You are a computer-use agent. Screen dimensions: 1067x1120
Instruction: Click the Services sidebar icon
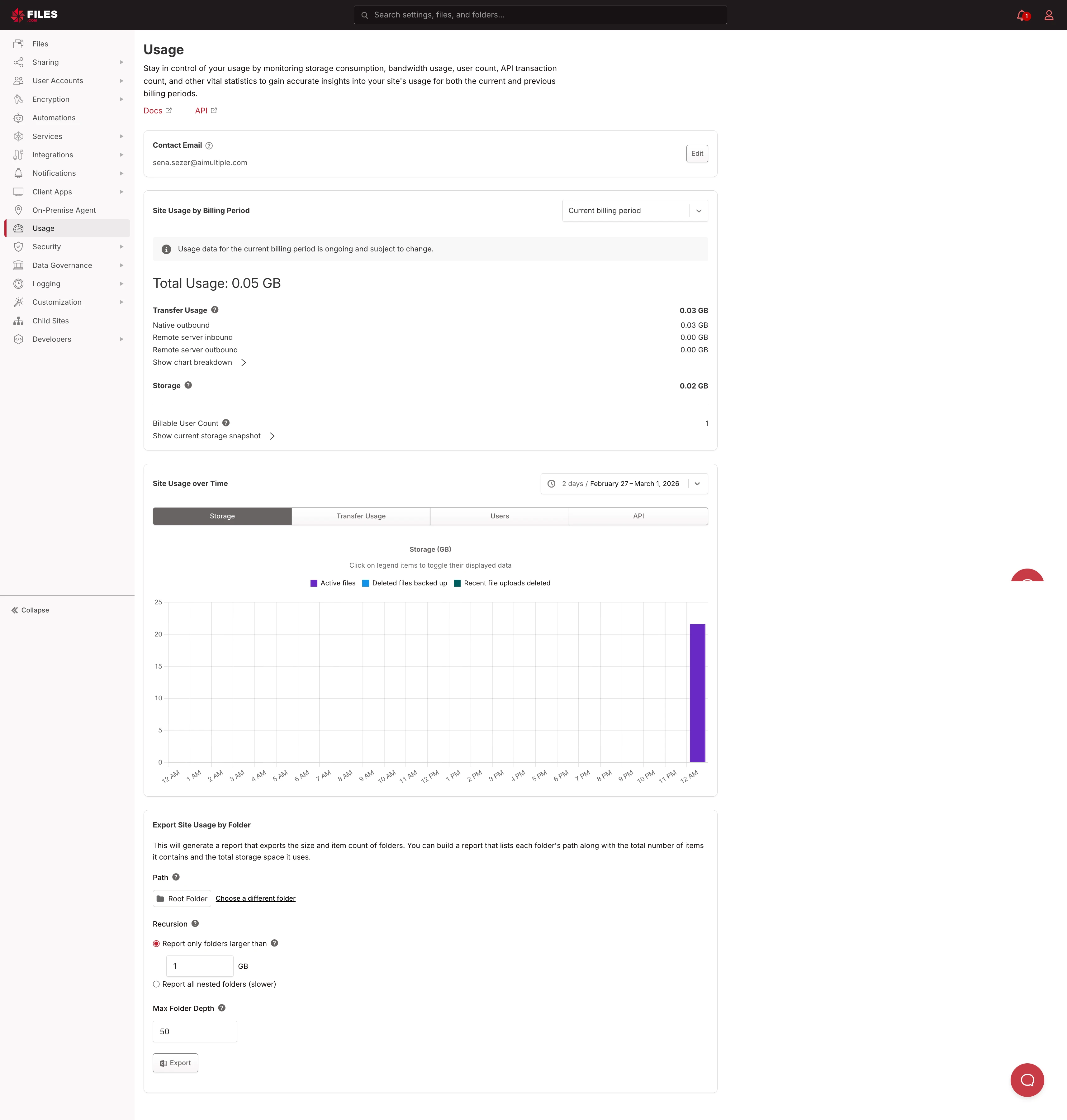tap(19, 136)
